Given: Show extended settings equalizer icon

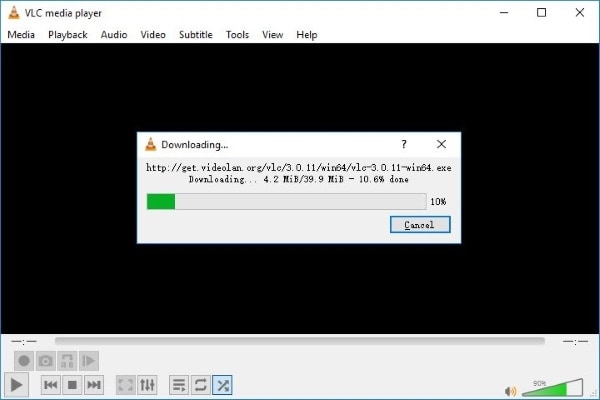Looking at the screenshot, I should (147, 385).
